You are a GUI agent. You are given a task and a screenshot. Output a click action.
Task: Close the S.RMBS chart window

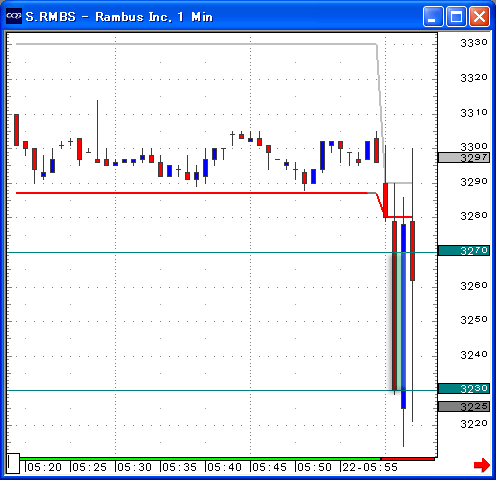tap(479, 16)
